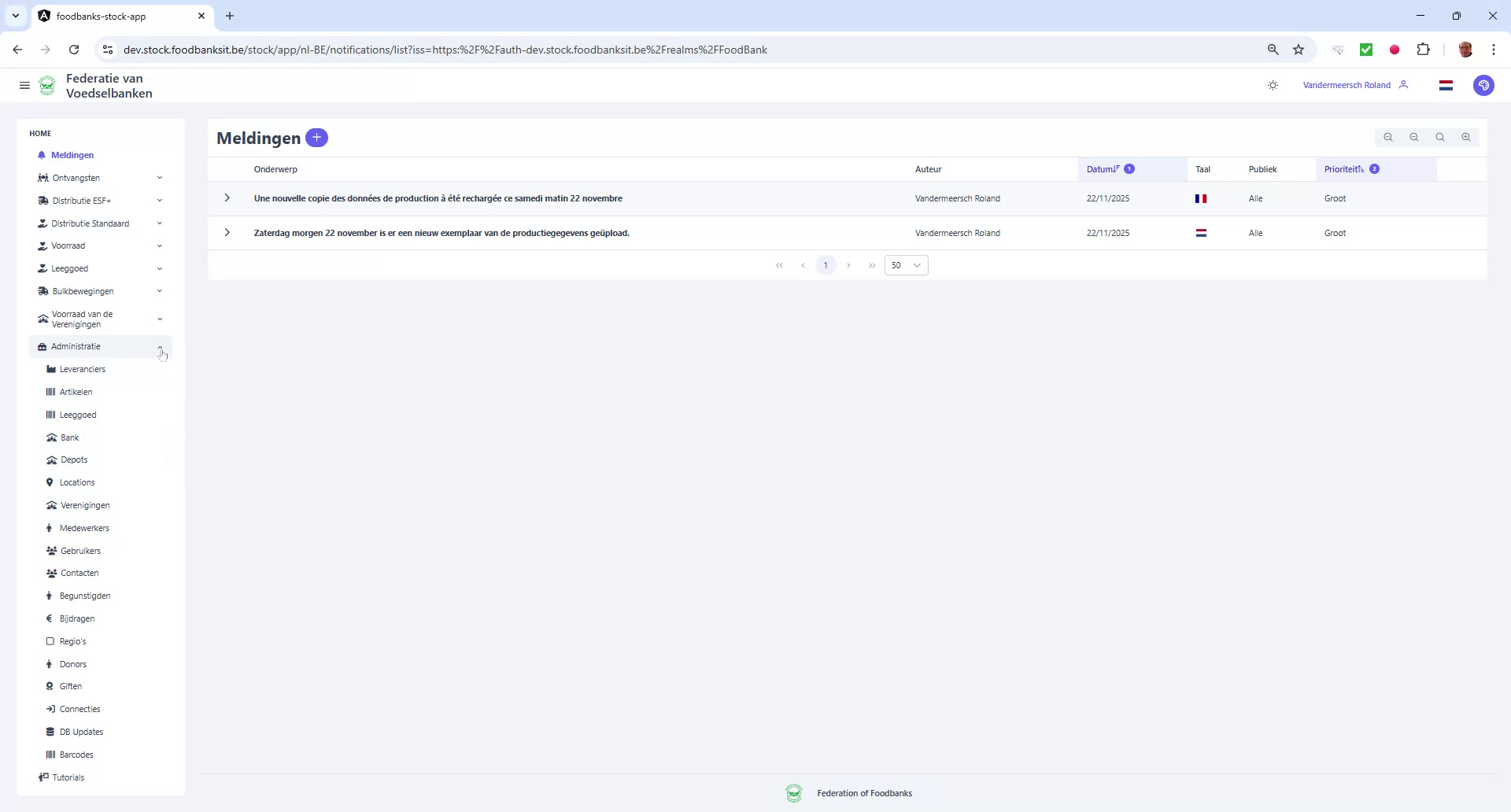The width and height of the screenshot is (1511, 812).
Task: Toggle the Prioriteit column sort
Action: [x=1343, y=168]
